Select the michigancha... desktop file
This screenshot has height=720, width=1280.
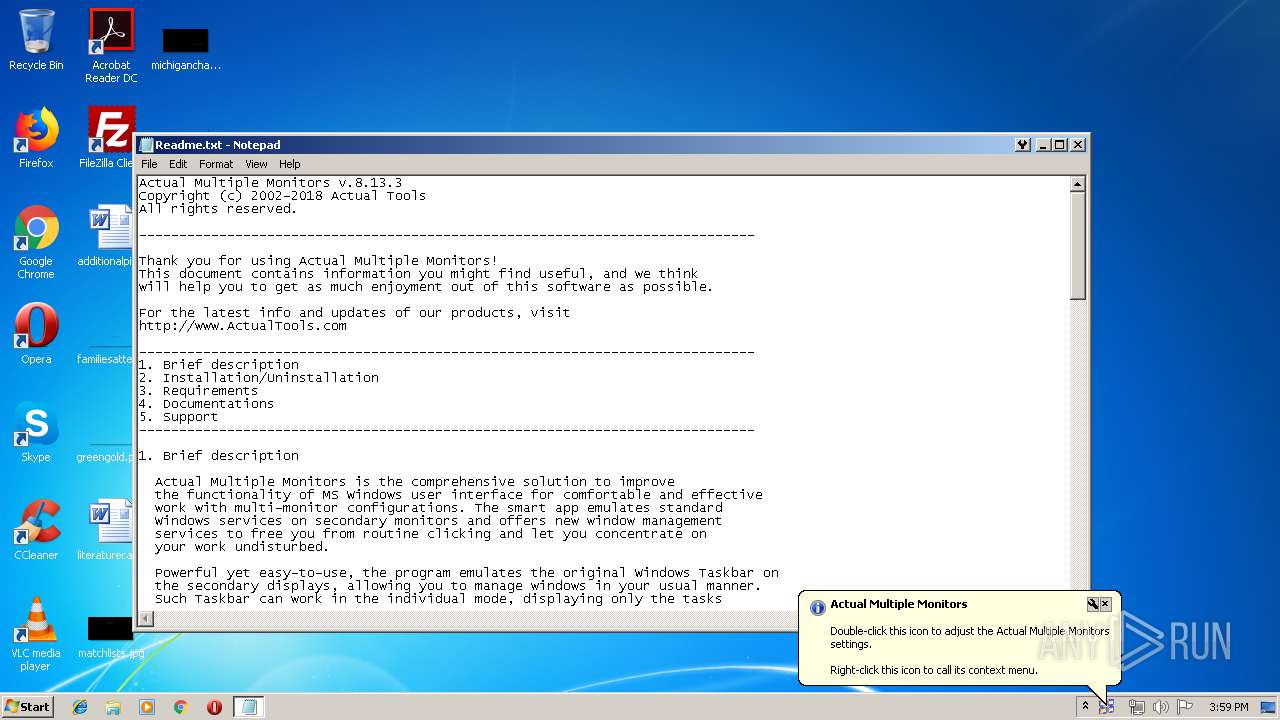click(186, 50)
